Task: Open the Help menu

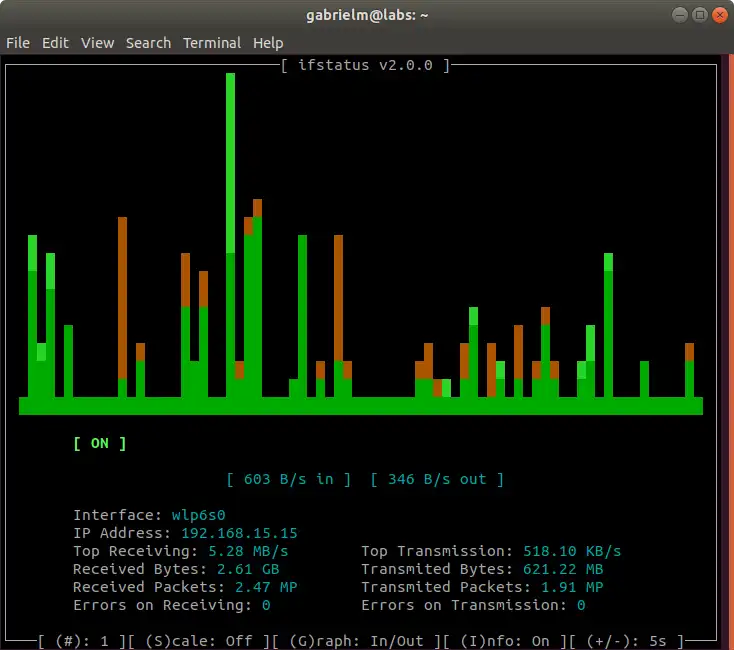Action: pos(268,44)
